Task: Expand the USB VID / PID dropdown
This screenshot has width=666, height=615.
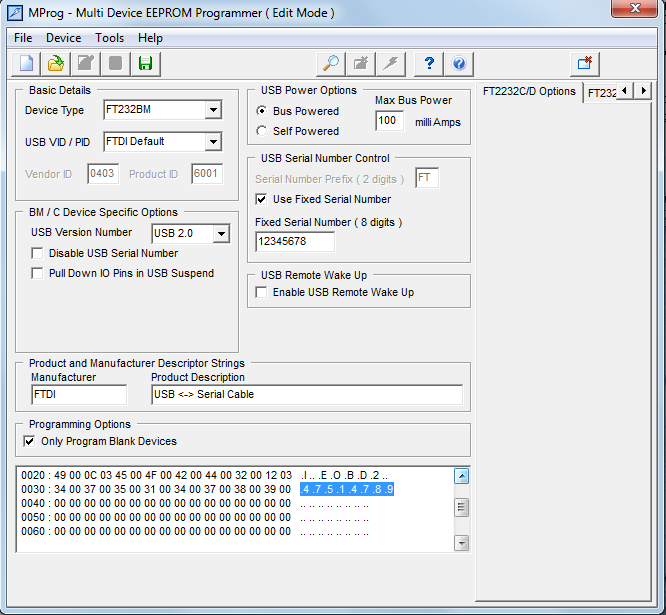Action: [x=213, y=142]
